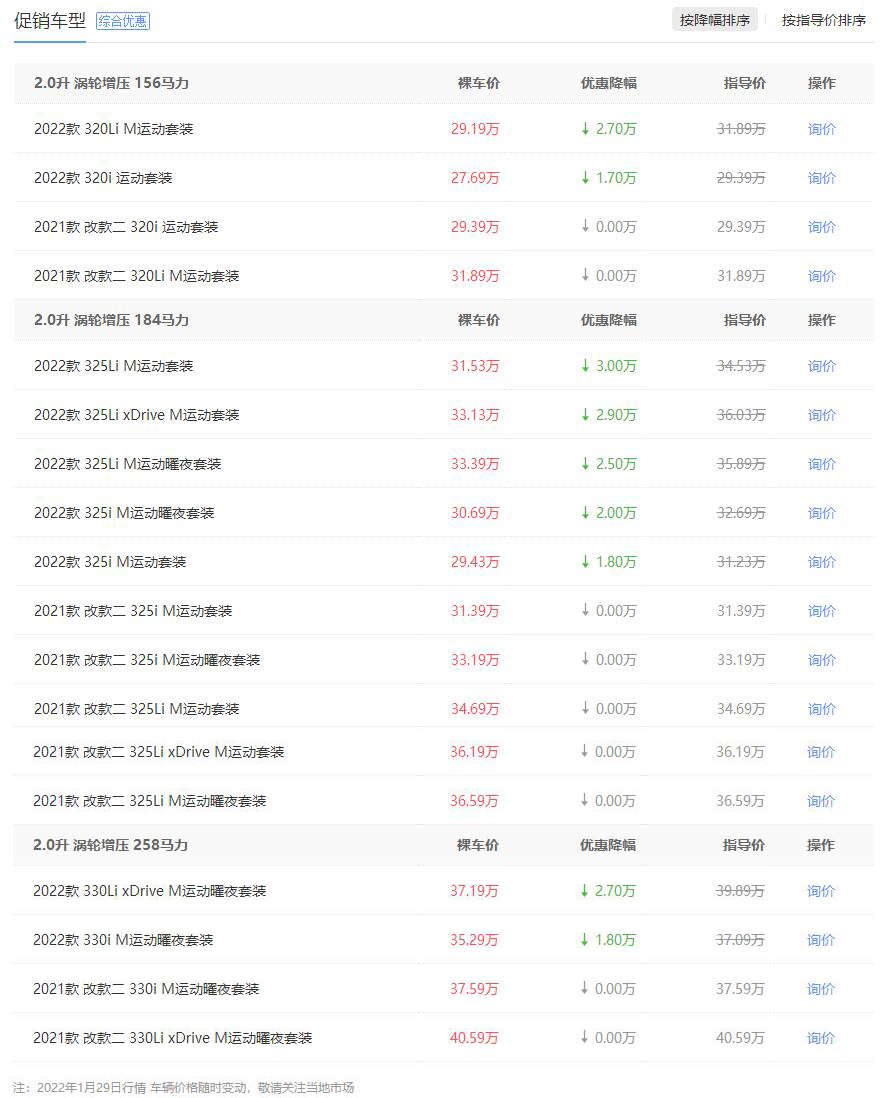Click 询价 for 2021款 改款二 325Li M运动曜夜套装

(821, 800)
